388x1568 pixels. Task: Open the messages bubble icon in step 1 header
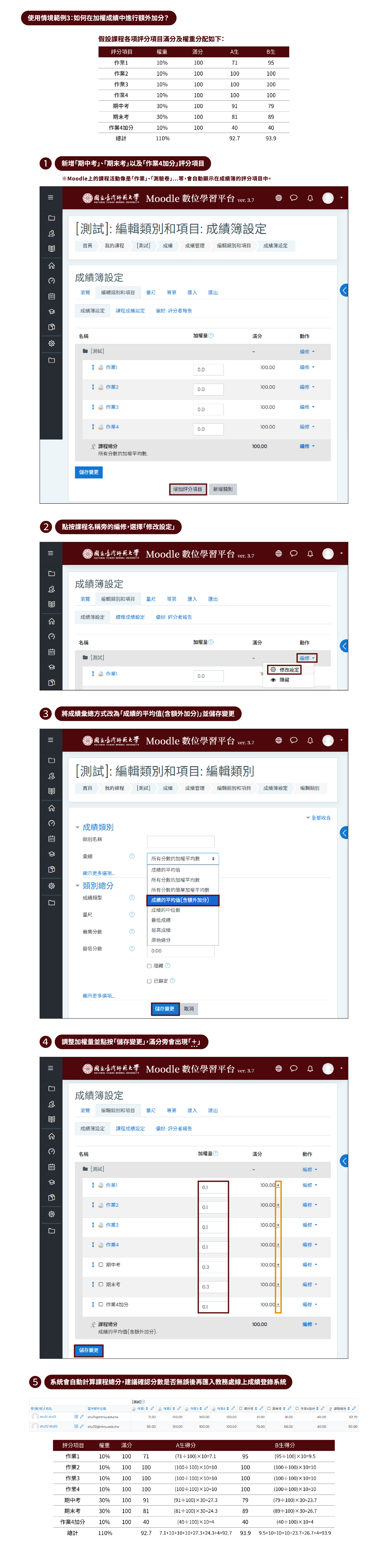(294, 198)
